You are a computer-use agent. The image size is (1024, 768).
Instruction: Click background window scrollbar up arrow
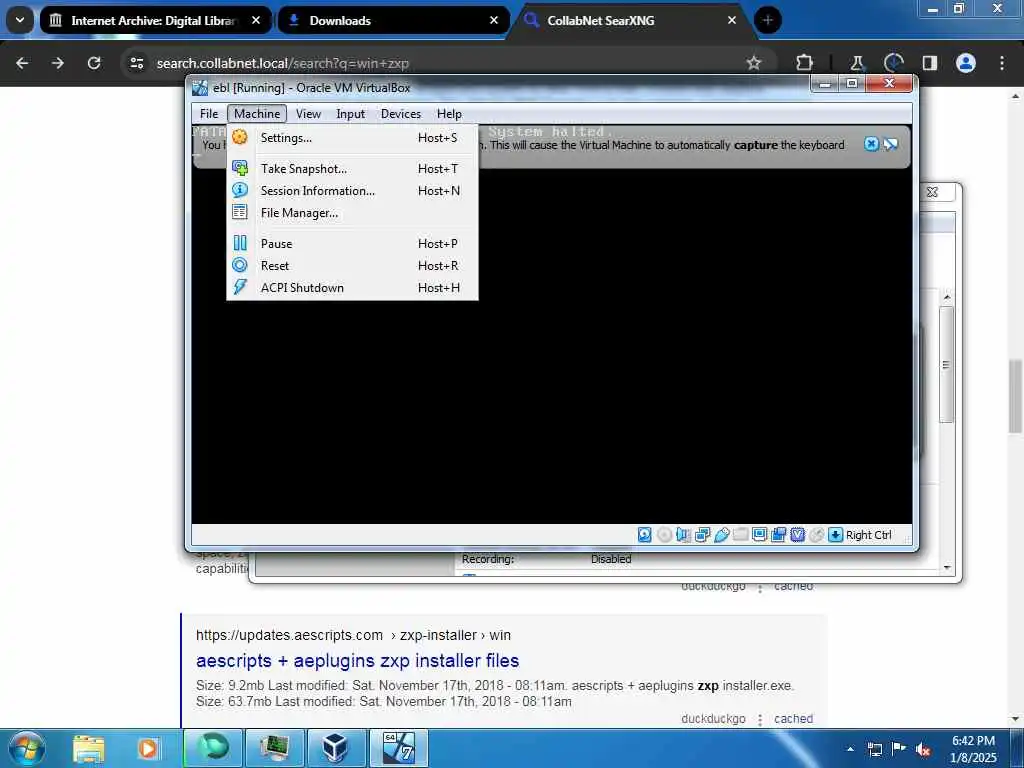pyautogui.click(x=947, y=297)
